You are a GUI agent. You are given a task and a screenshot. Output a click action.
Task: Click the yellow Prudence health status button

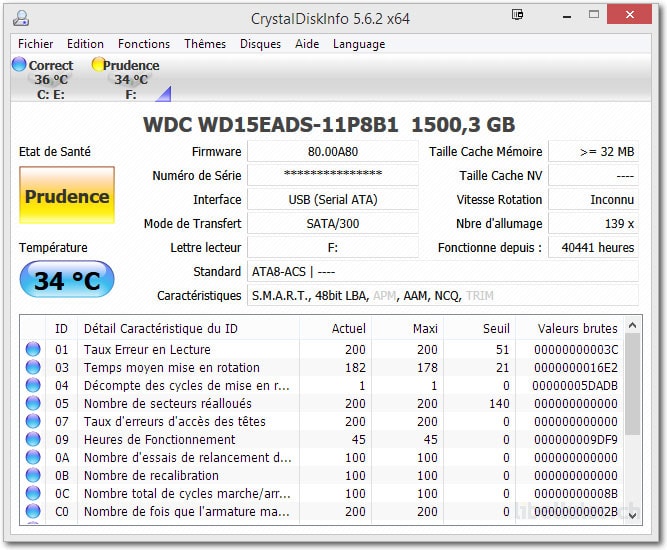pyautogui.click(x=67, y=195)
